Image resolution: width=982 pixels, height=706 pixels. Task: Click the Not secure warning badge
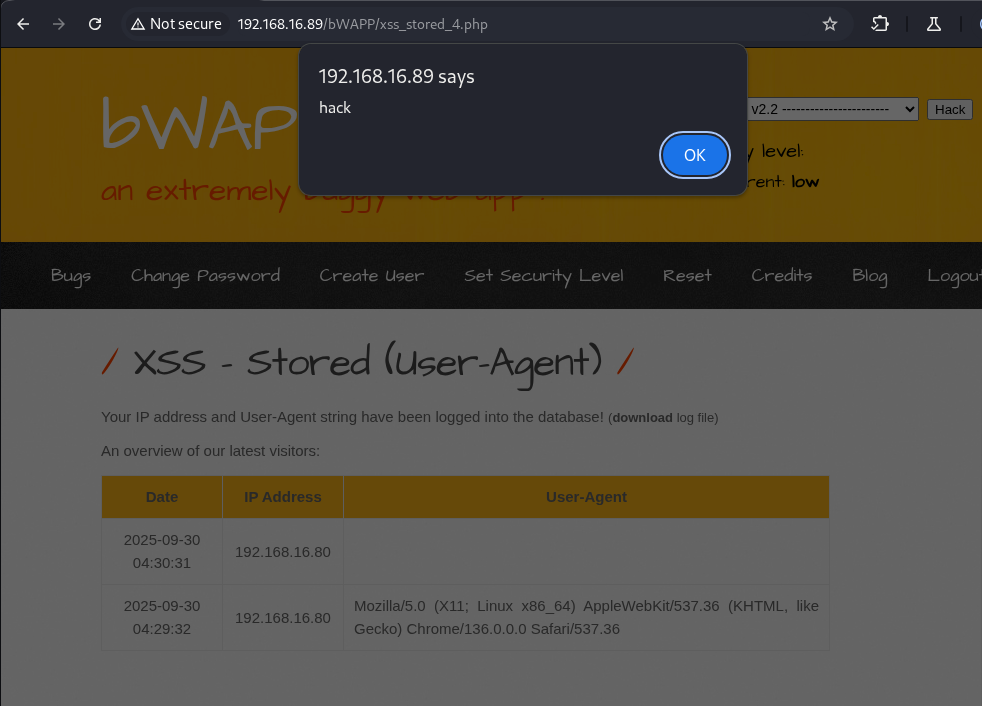[x=176, y=24]
